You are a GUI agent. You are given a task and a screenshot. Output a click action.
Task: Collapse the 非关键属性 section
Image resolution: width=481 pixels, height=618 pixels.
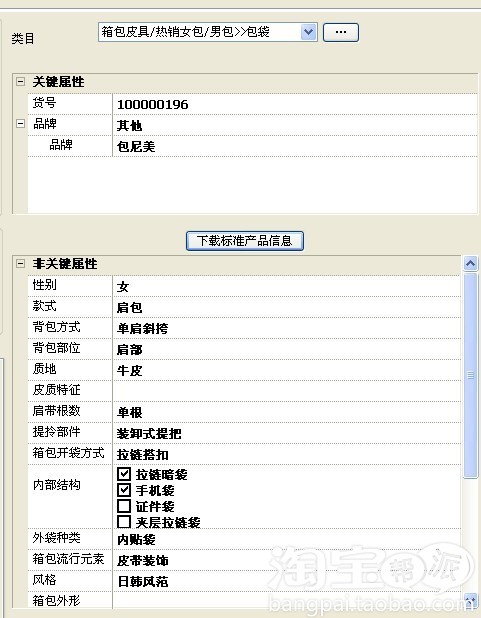click(20, 263)
